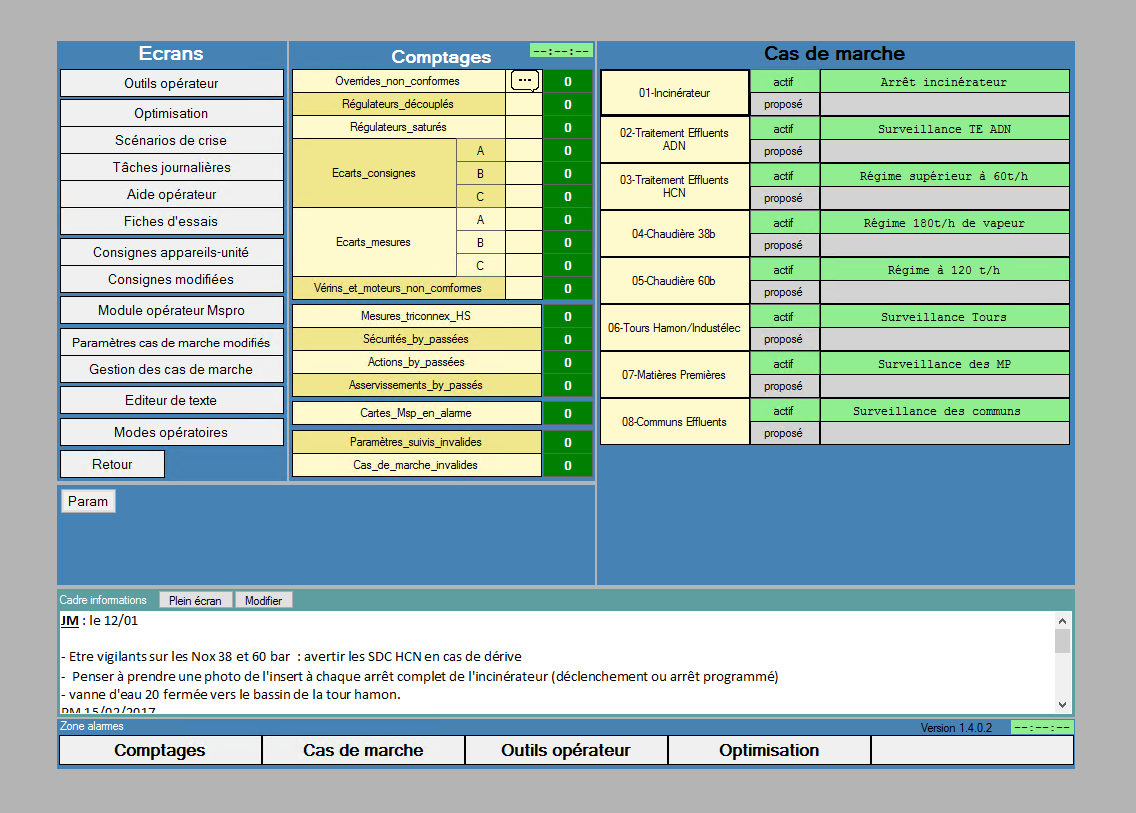
Task: Click the scrollbar thumb of the information text
Action: click(1062, 641)
